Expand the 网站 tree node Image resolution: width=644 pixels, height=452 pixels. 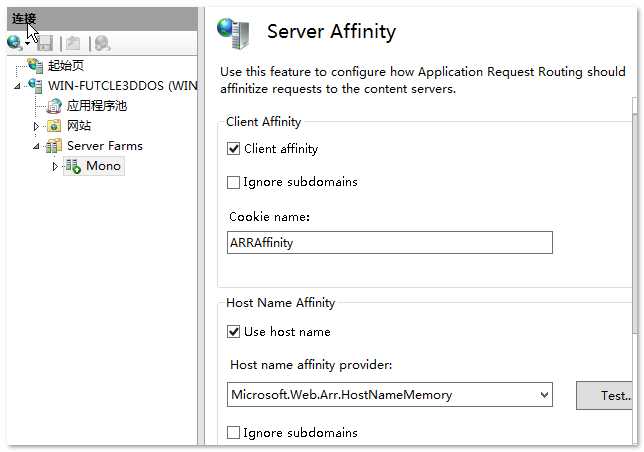pyautogui.click(x=37, y=126)
